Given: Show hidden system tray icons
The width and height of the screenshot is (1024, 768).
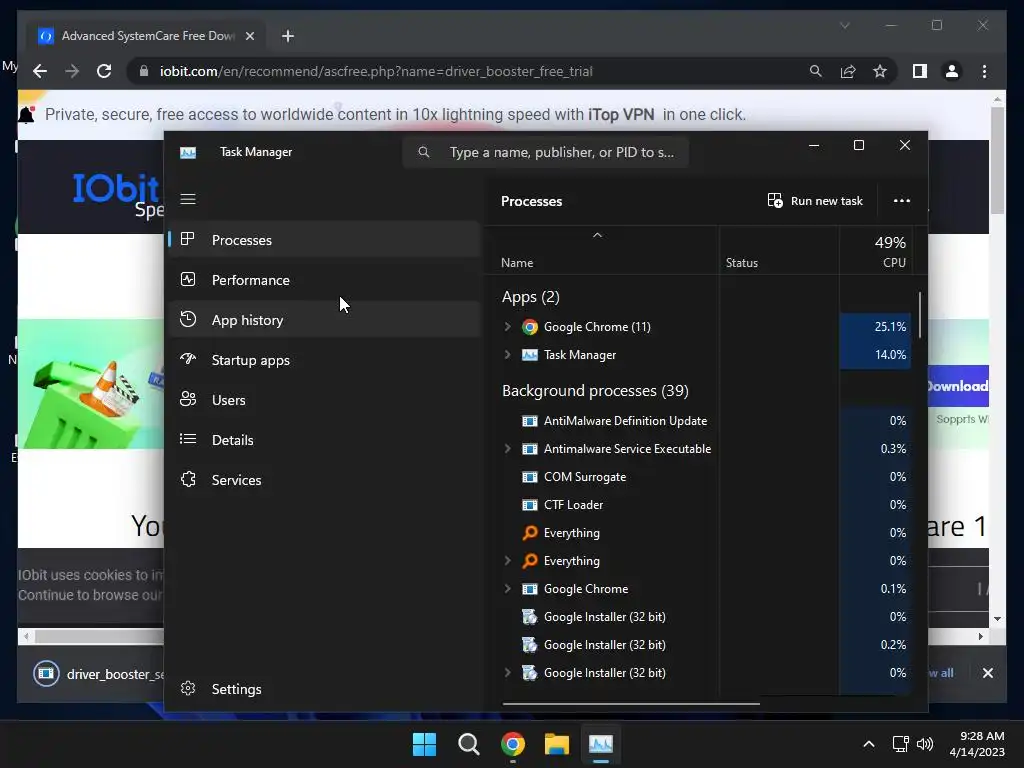Looking at the screenshot, I should (869, 744).
